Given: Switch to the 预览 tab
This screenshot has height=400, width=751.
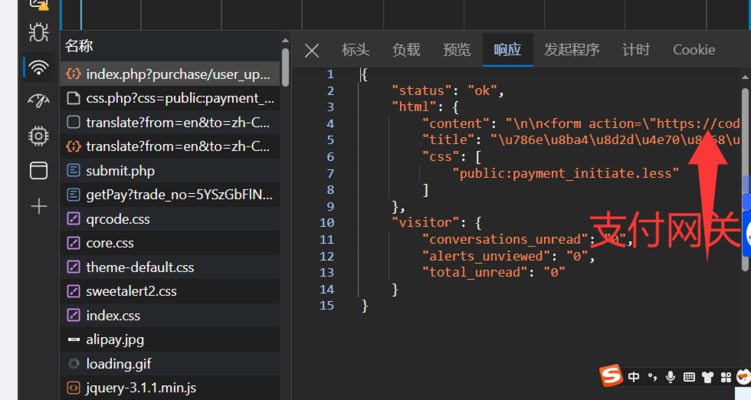Looking at the screenshot, I should pos(457,50).
